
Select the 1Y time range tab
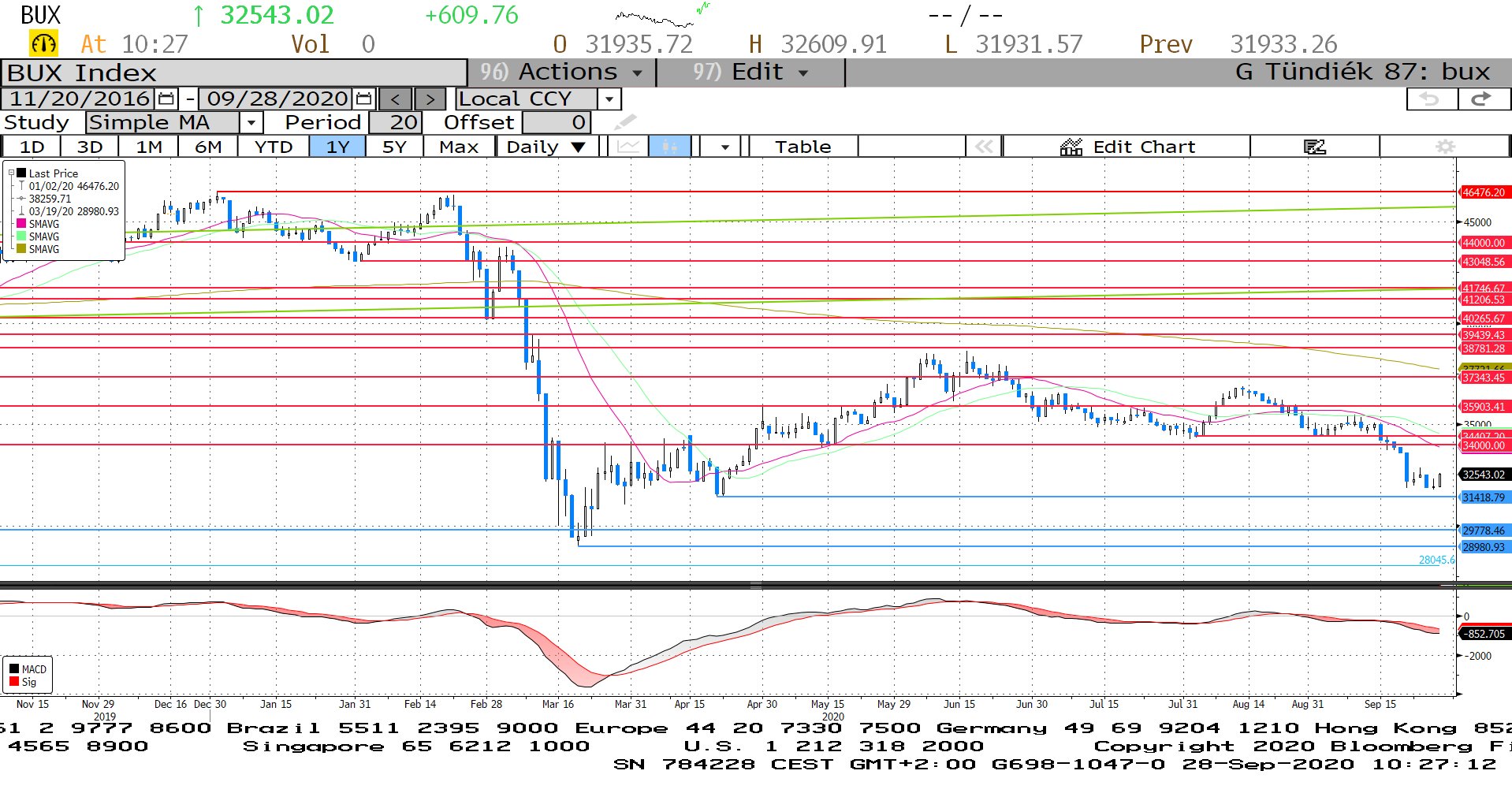pyautogui.click(x=337, y=147)
